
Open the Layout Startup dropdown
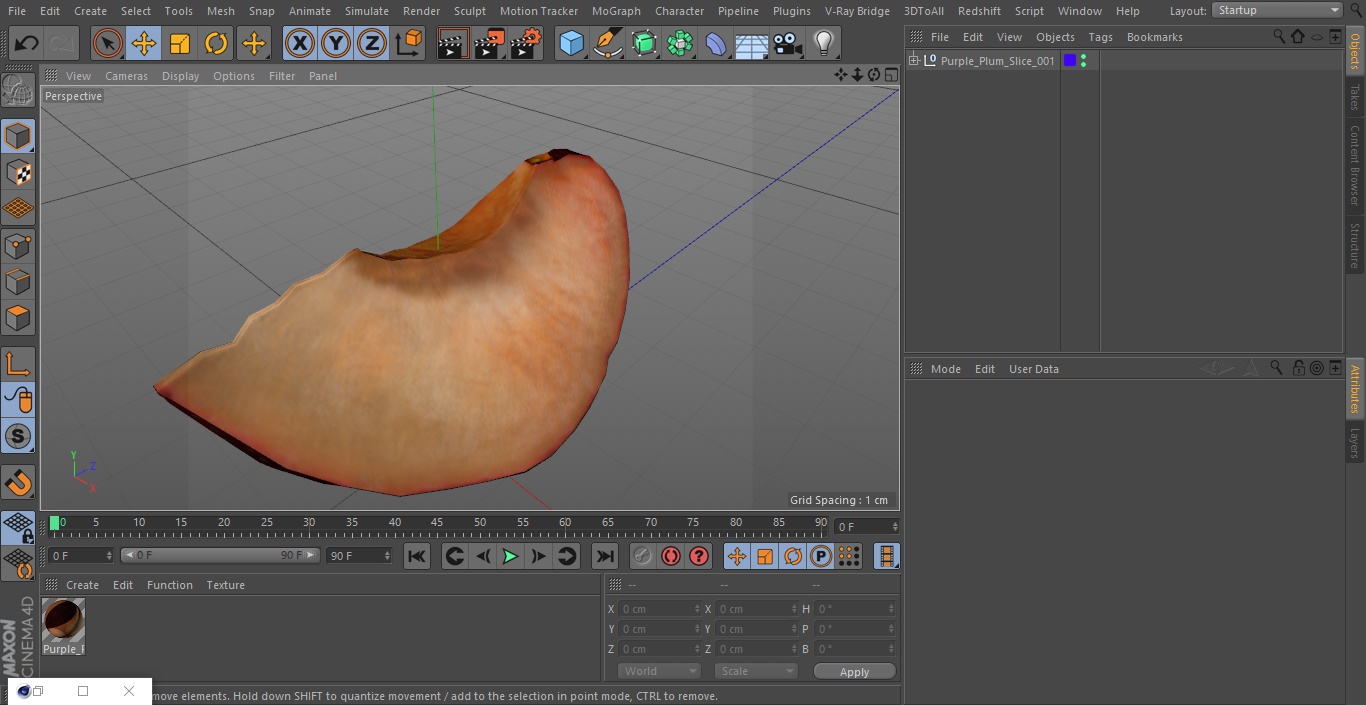click(1278, 10)
